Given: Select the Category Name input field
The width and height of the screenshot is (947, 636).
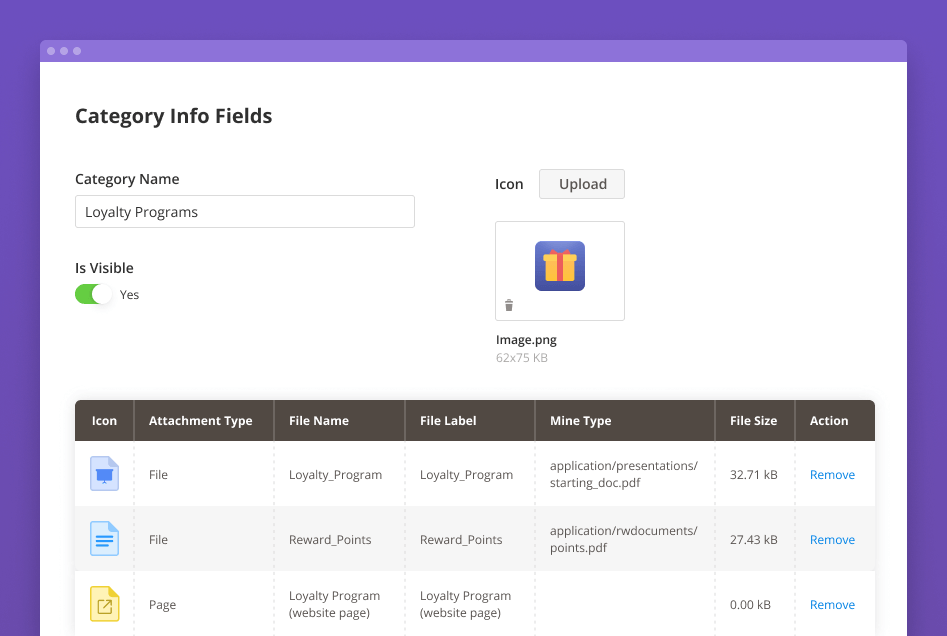Looking at the screenshot, I should pos(244,211).
